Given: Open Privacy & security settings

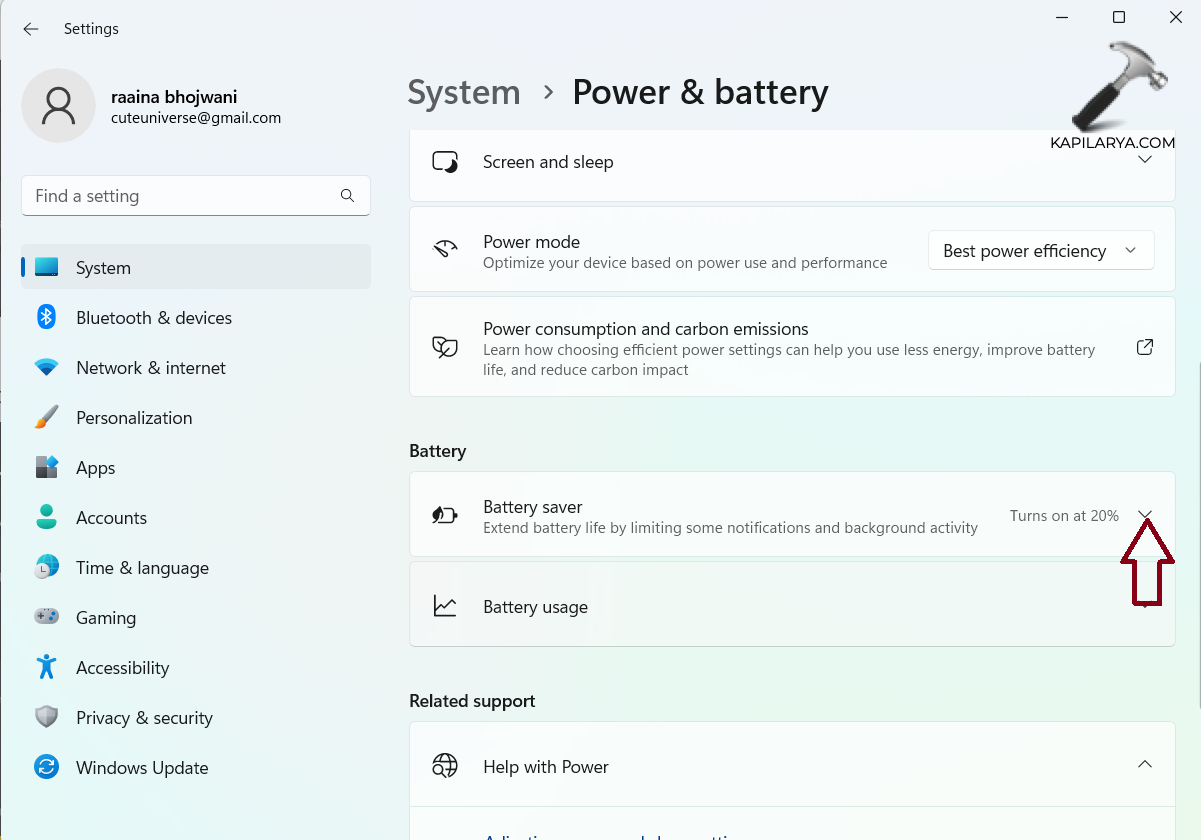Looking at the screenshot, I should coord(144,718).
